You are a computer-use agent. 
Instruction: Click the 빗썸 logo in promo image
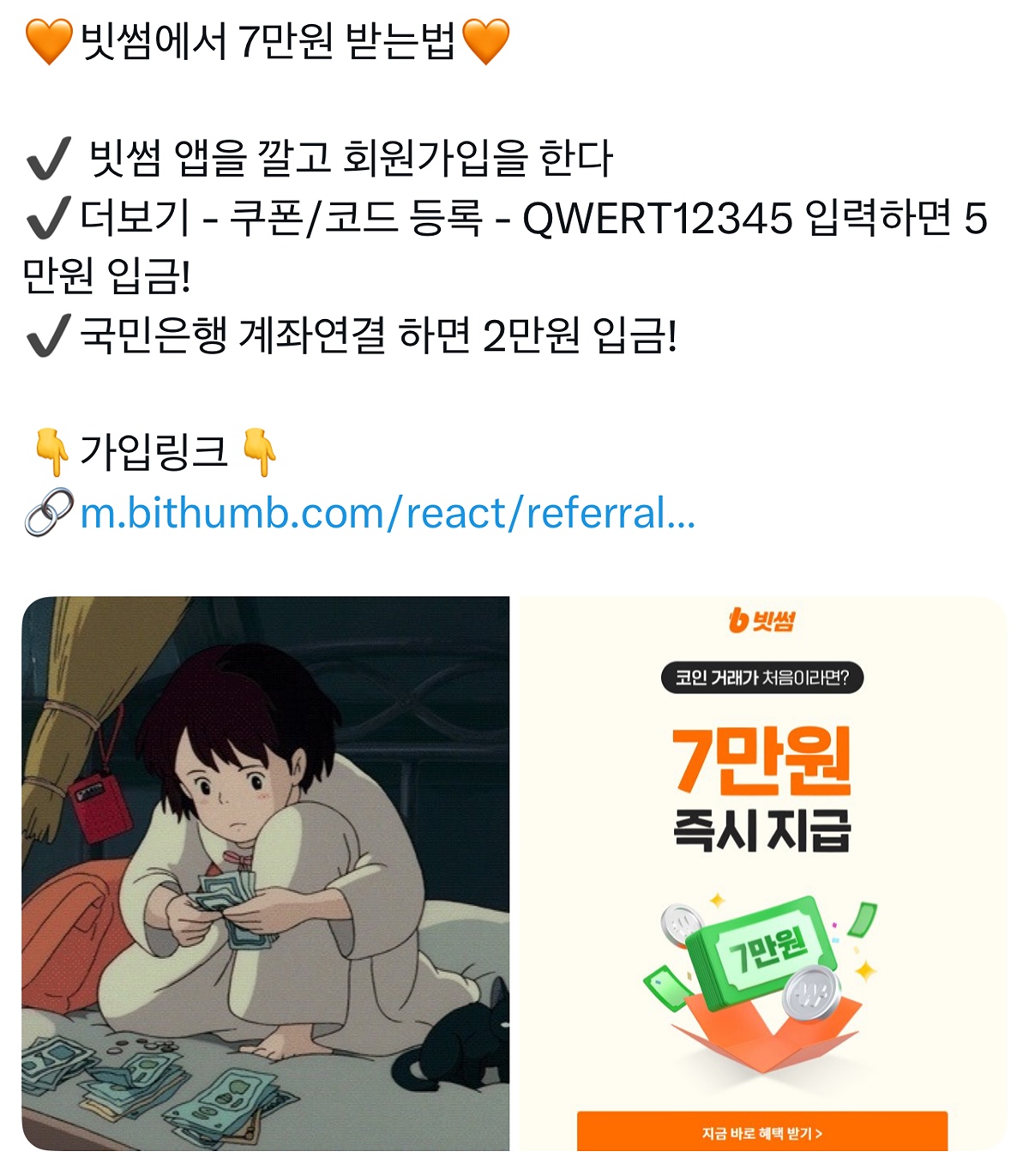pos(761,619)
